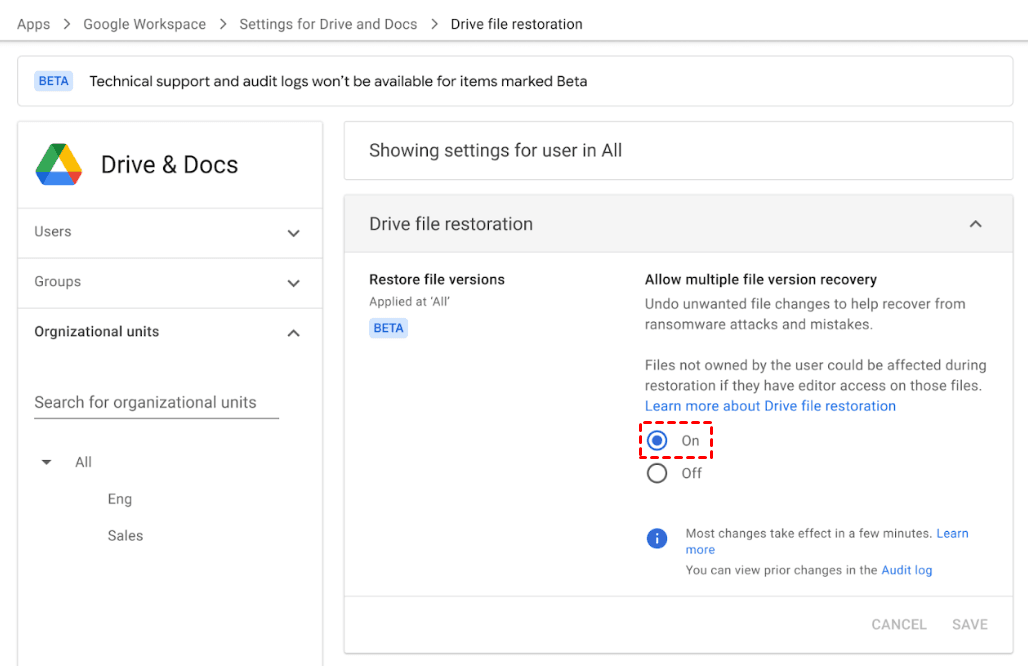Select the On radio button

(657, 441)
